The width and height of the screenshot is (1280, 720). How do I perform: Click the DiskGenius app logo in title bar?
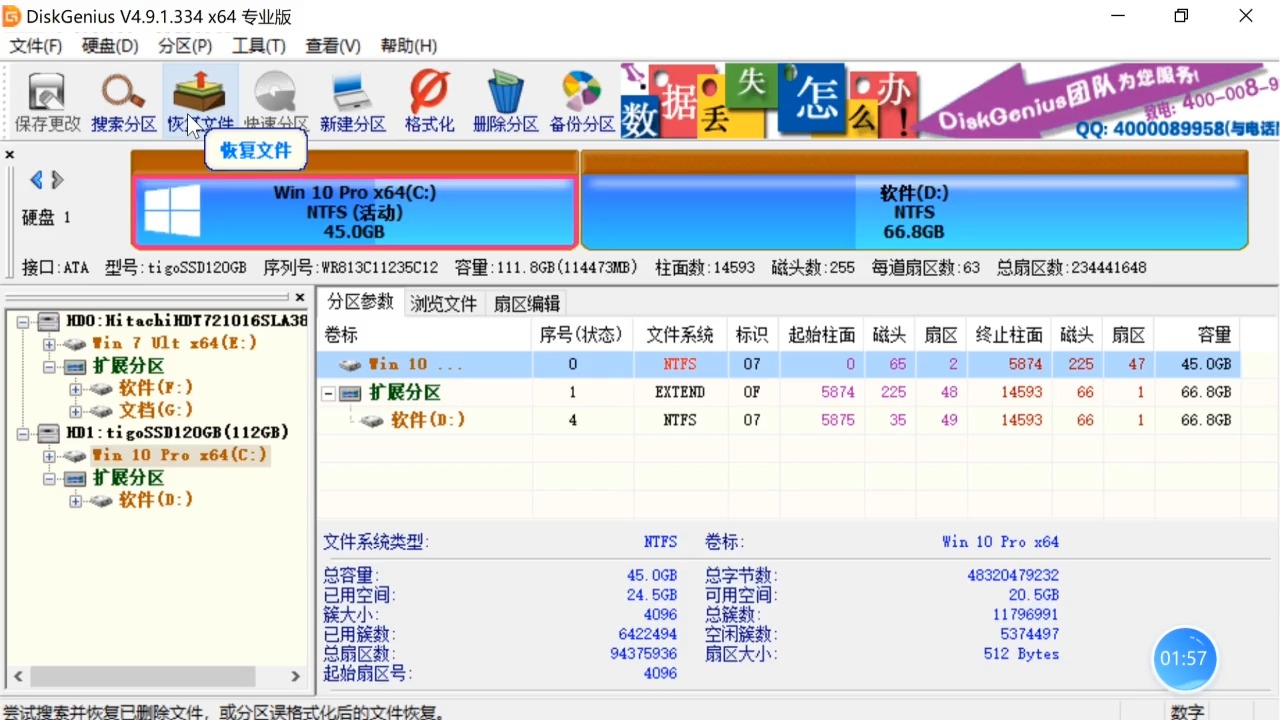click(x=12, y=16)
